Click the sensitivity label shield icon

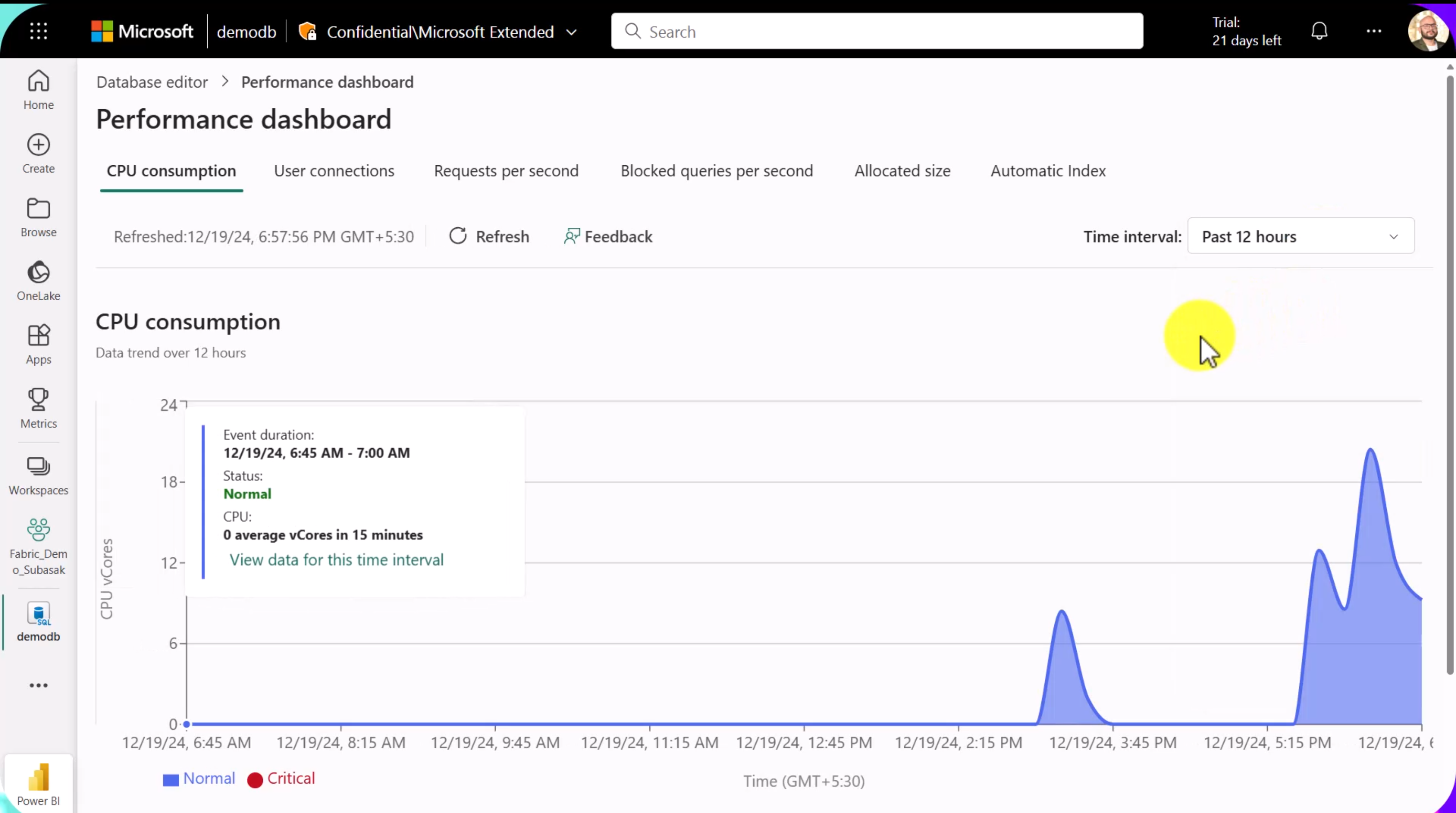point(307,31)
